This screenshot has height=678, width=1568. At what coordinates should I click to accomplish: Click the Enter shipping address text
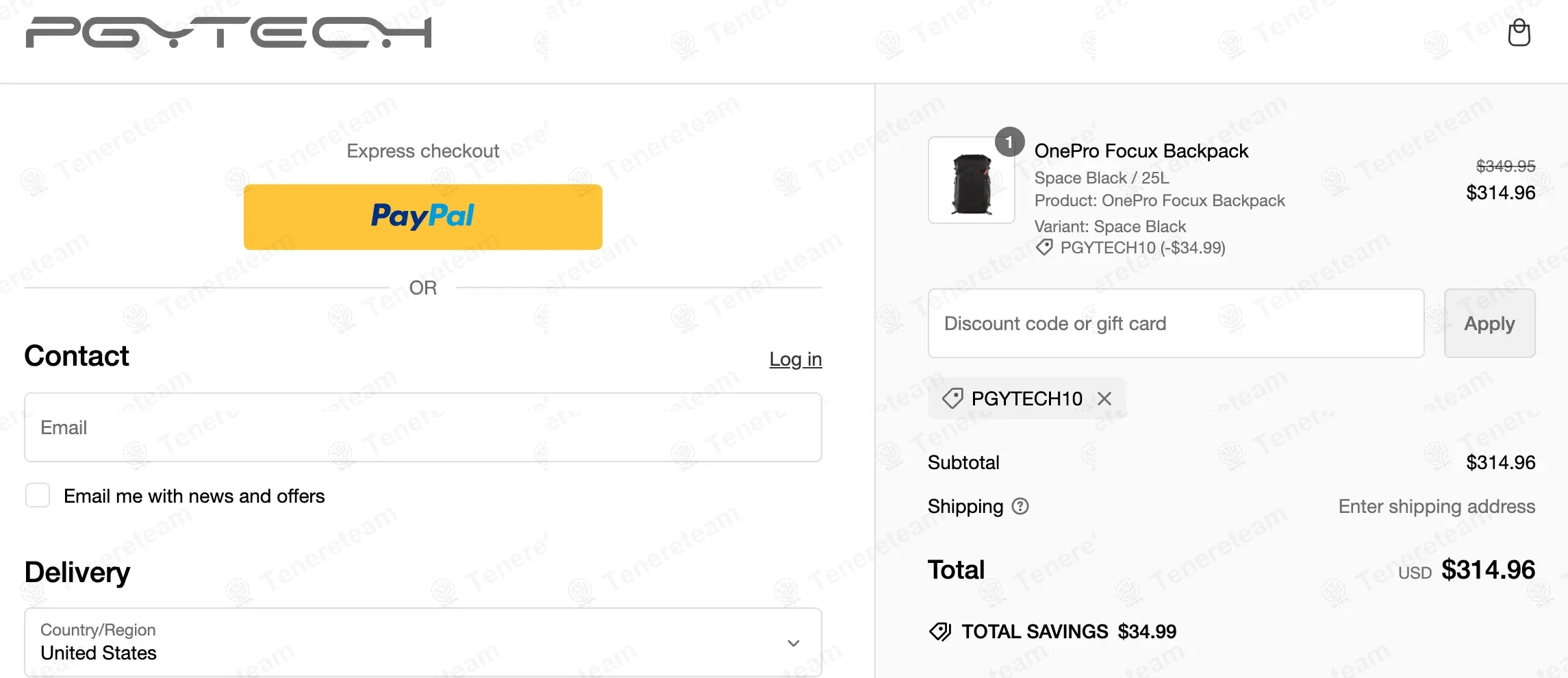tap(1436, 506)
